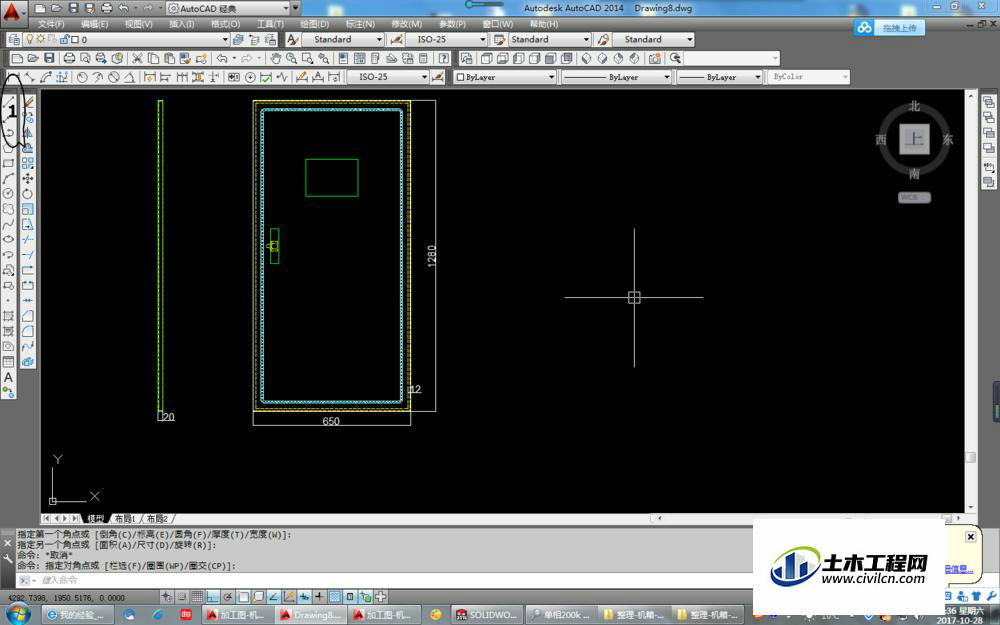Toggle Polar tracking in status bar
1000x625 pixels.
(228, 597)
